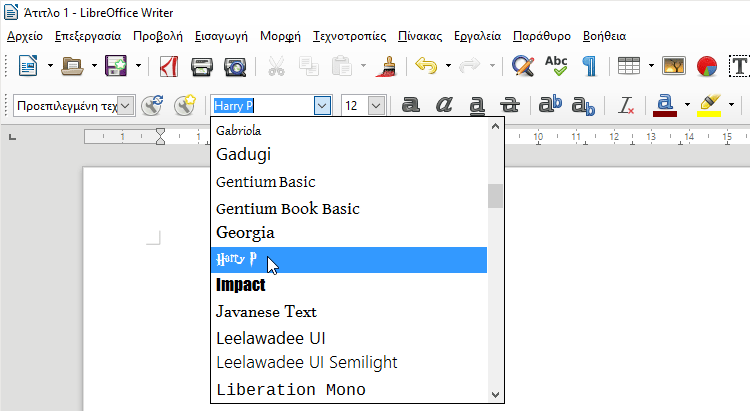The image size is (750, 411).
Task: Open the New document dropdown arrow
Action: coord(50,66)
